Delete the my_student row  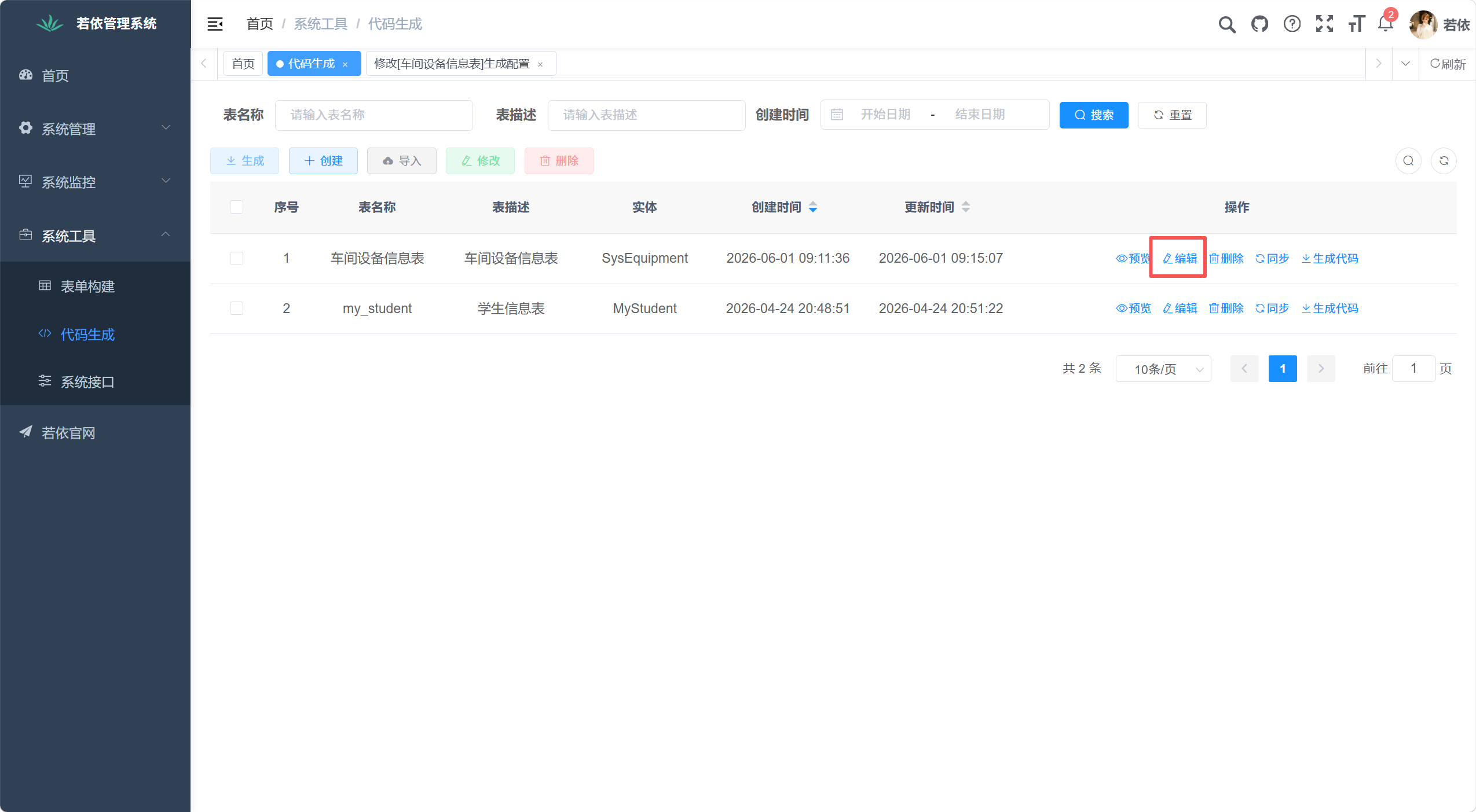[x=1226, y=308]
